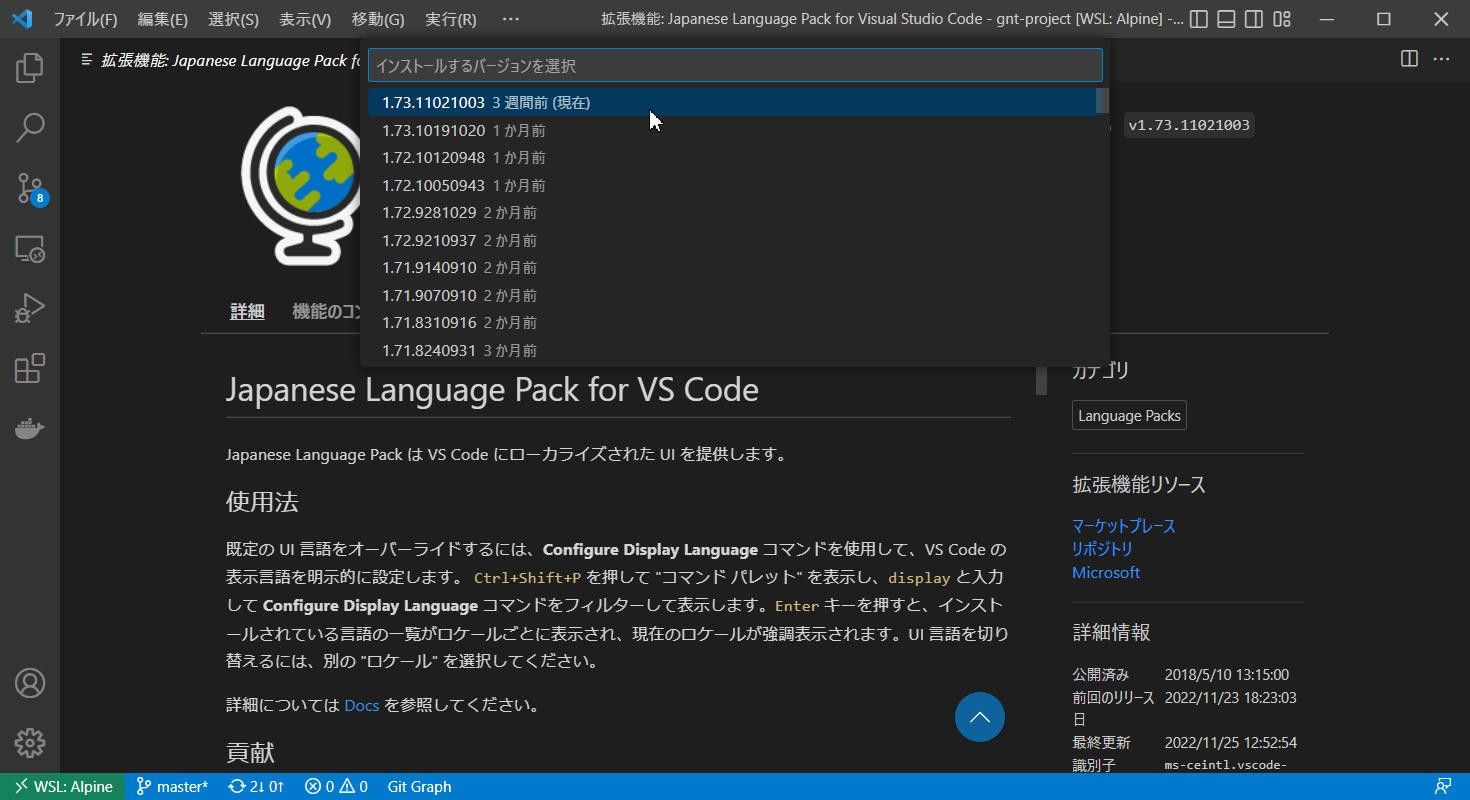Open the Accounts icon in activity bar

pos(30,683)
